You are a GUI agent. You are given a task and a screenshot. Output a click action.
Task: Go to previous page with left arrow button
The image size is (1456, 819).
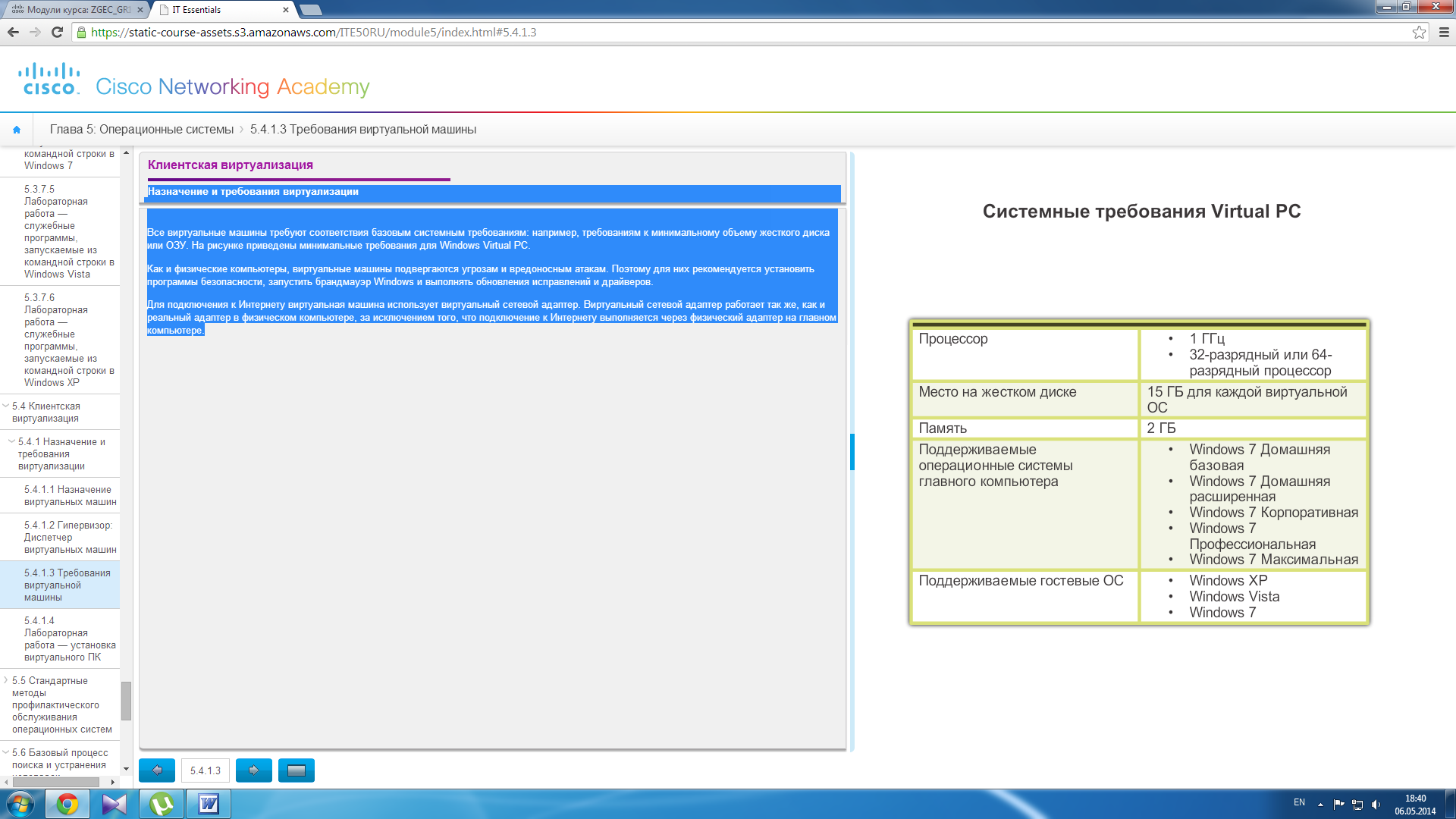tap(157, 770)
